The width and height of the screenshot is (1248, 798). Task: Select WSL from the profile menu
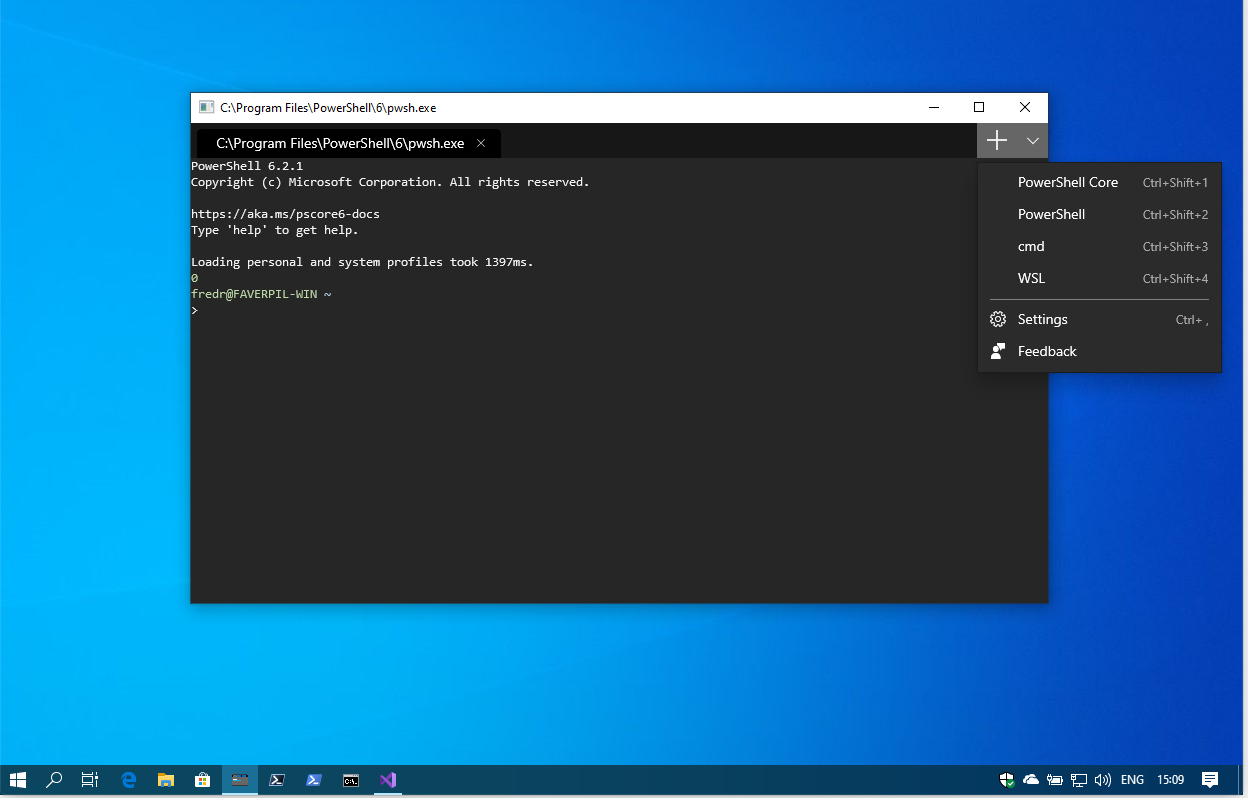(x=1031, y=278)
